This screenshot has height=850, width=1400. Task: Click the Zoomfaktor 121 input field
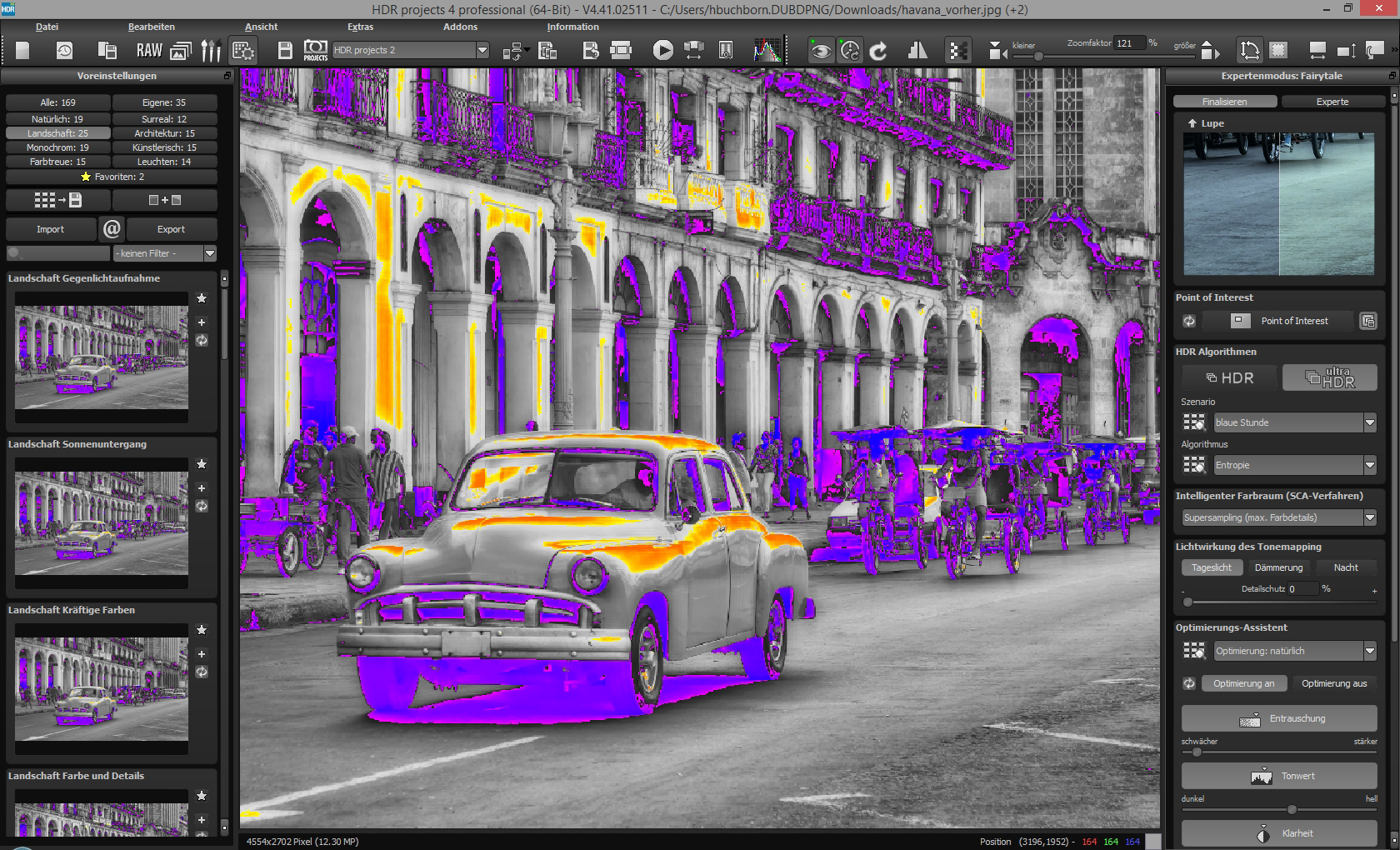[1129, 43]
